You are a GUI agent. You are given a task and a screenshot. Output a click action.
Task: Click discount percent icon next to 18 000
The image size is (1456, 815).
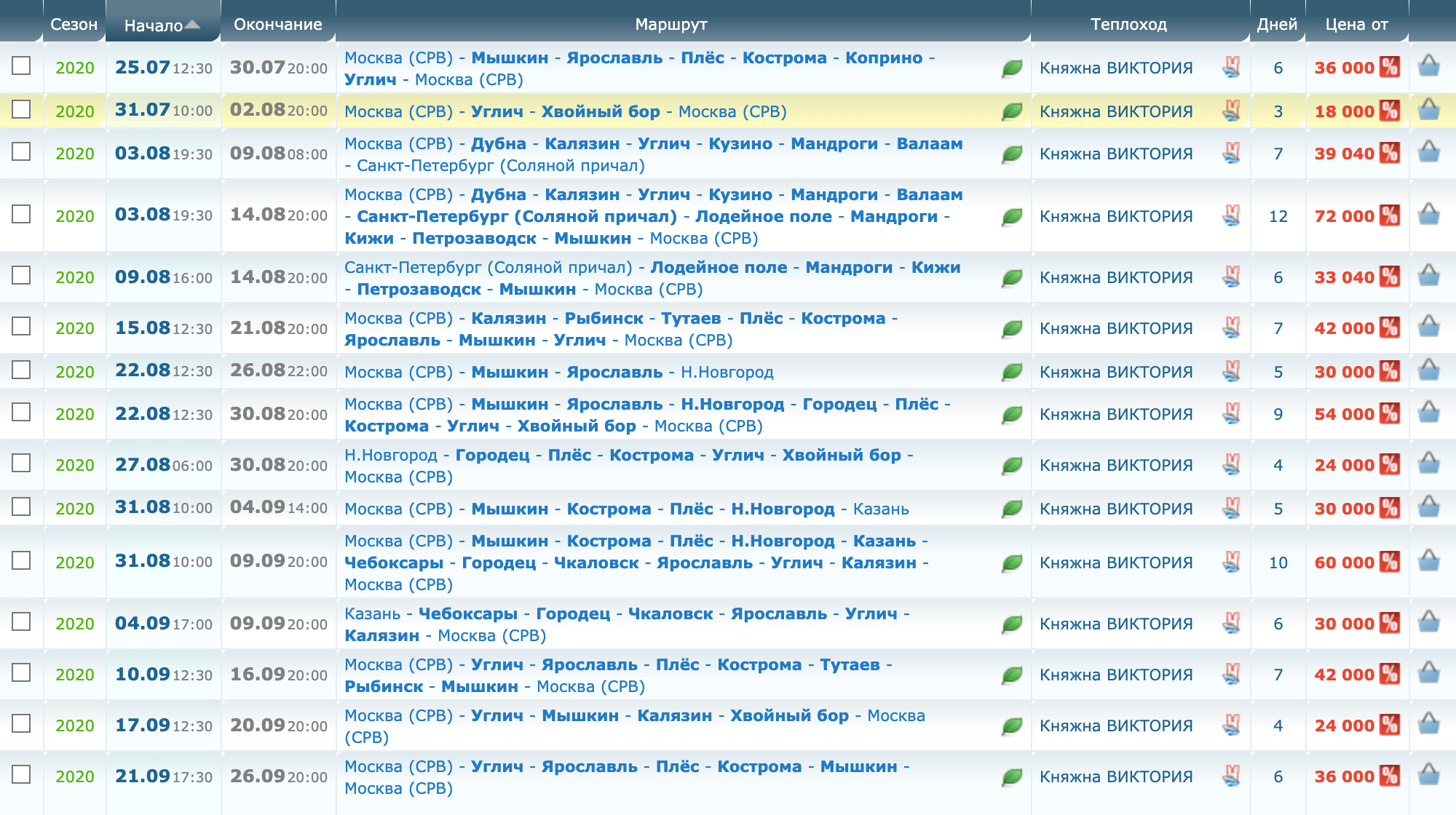(x=1390, y=111)
